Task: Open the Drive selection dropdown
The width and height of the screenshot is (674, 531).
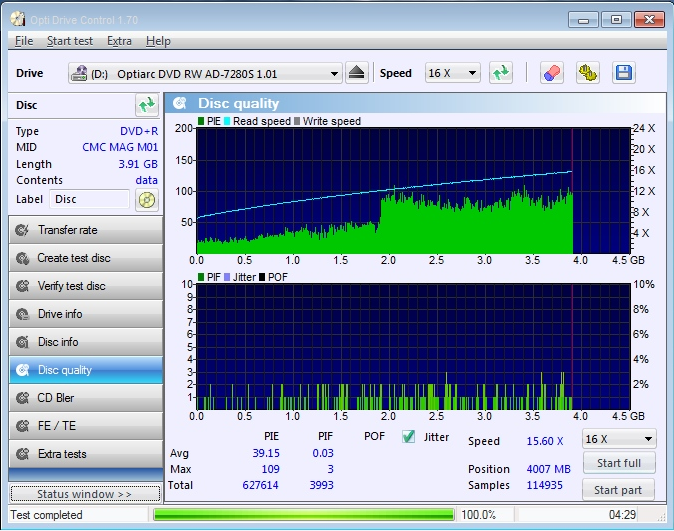Action: click(x=205, y=74)
